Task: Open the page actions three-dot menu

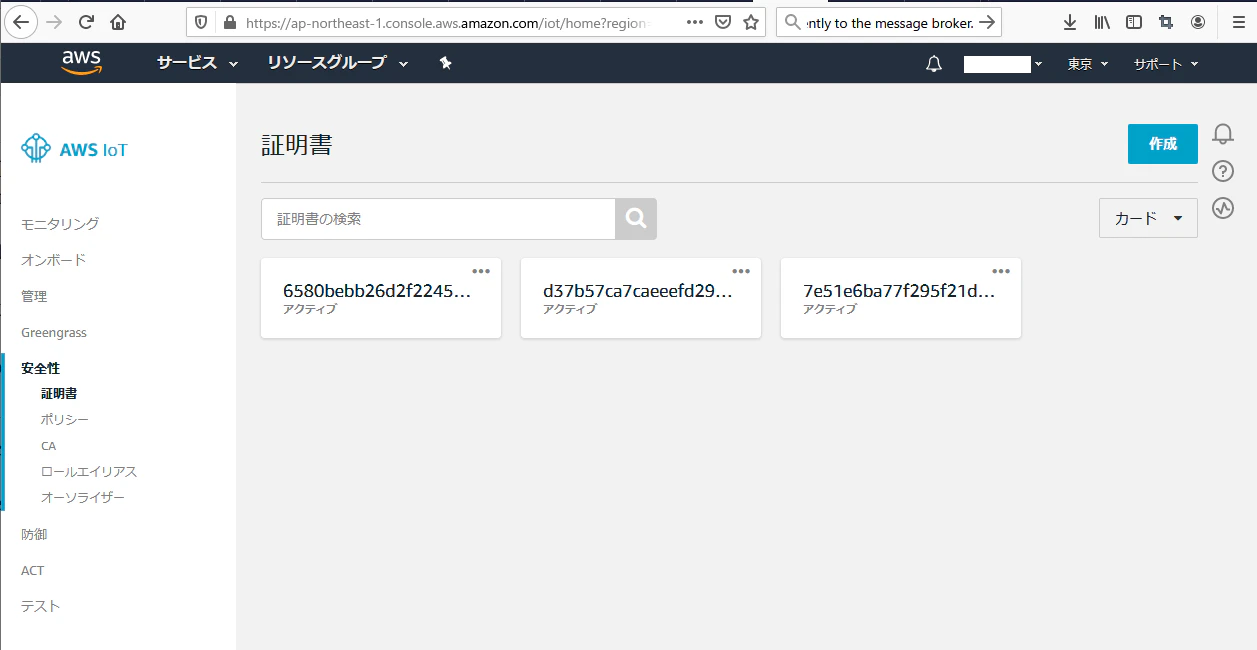Action: coord(695,21)
